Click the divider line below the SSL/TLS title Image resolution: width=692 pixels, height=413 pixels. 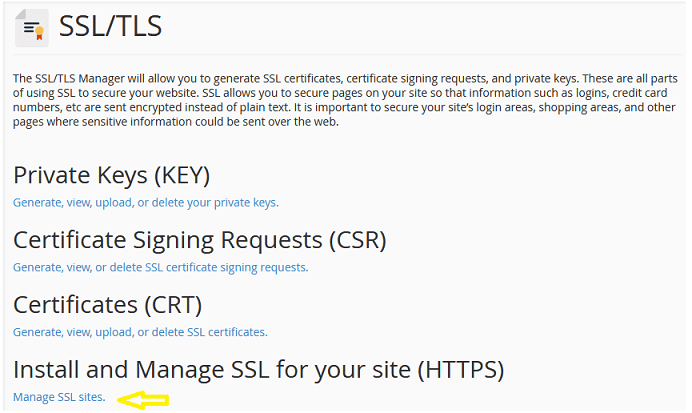[x=347, y=55]
